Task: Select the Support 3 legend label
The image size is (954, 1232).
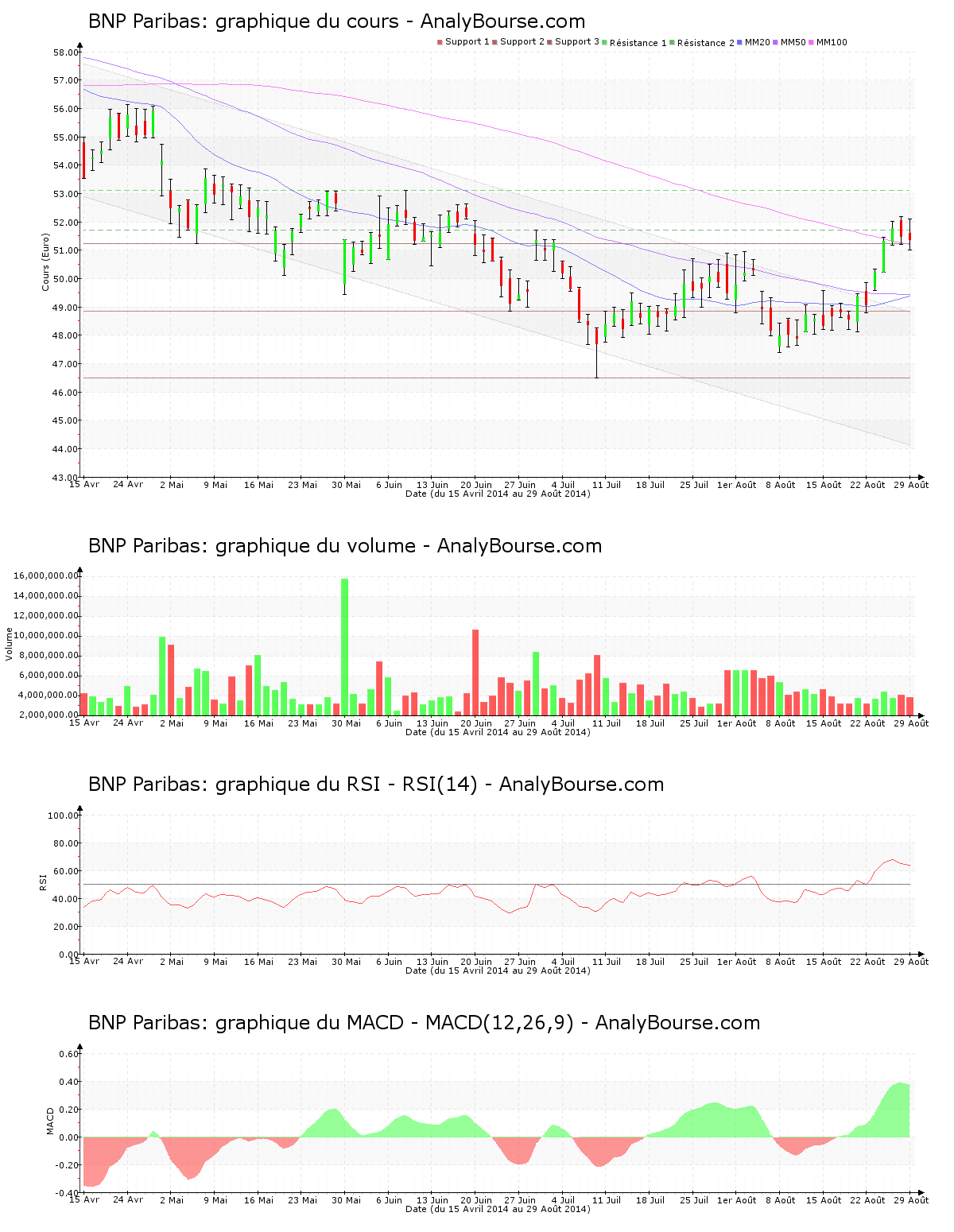Action: (577, 42)
